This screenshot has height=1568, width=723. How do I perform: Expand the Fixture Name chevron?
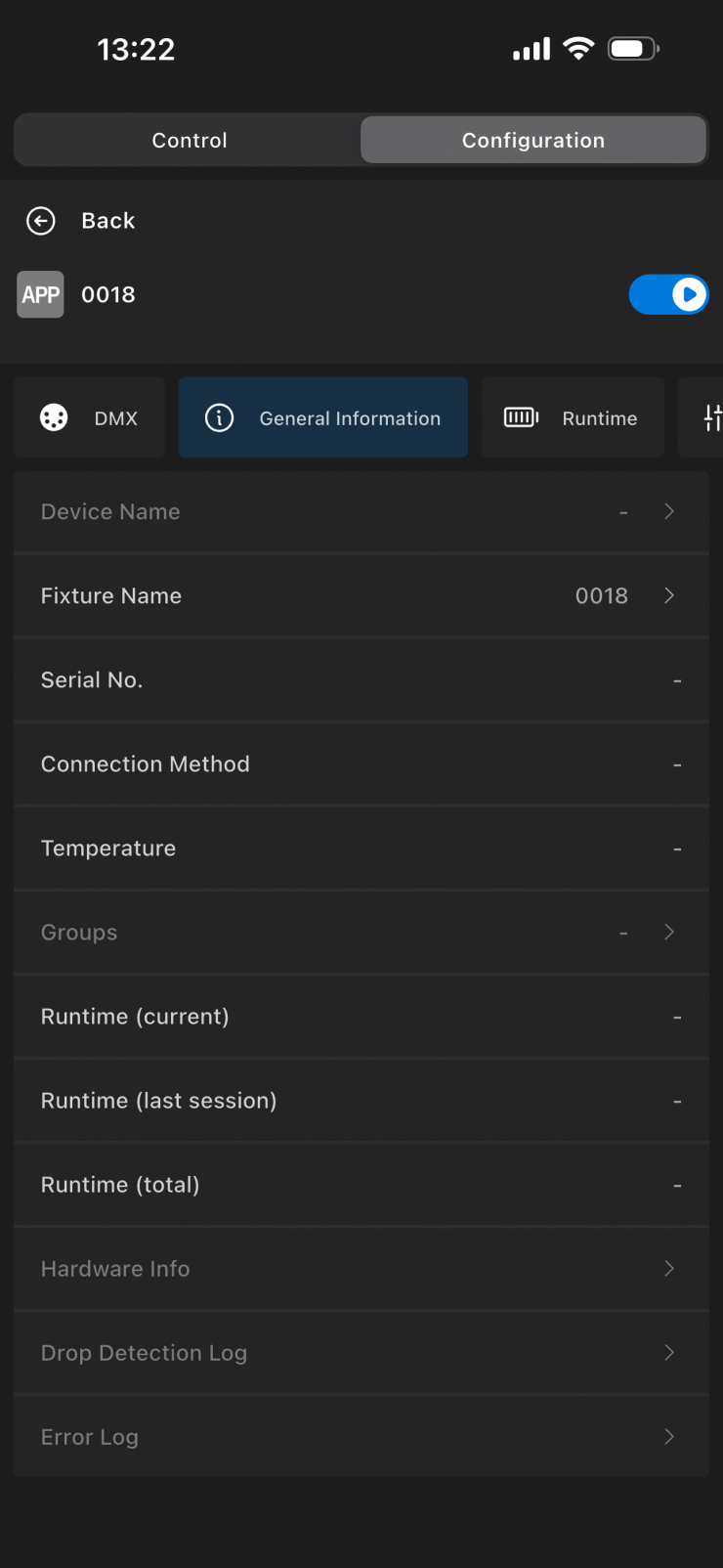coord(669,595)
